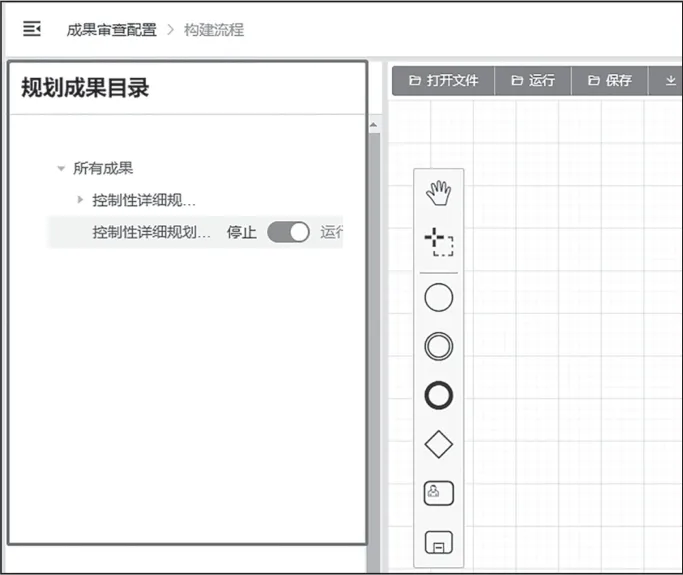The height and width of the screenshot is (575, 683).
Task: Activate the lasso selection tool
Action: pos(439,242)
